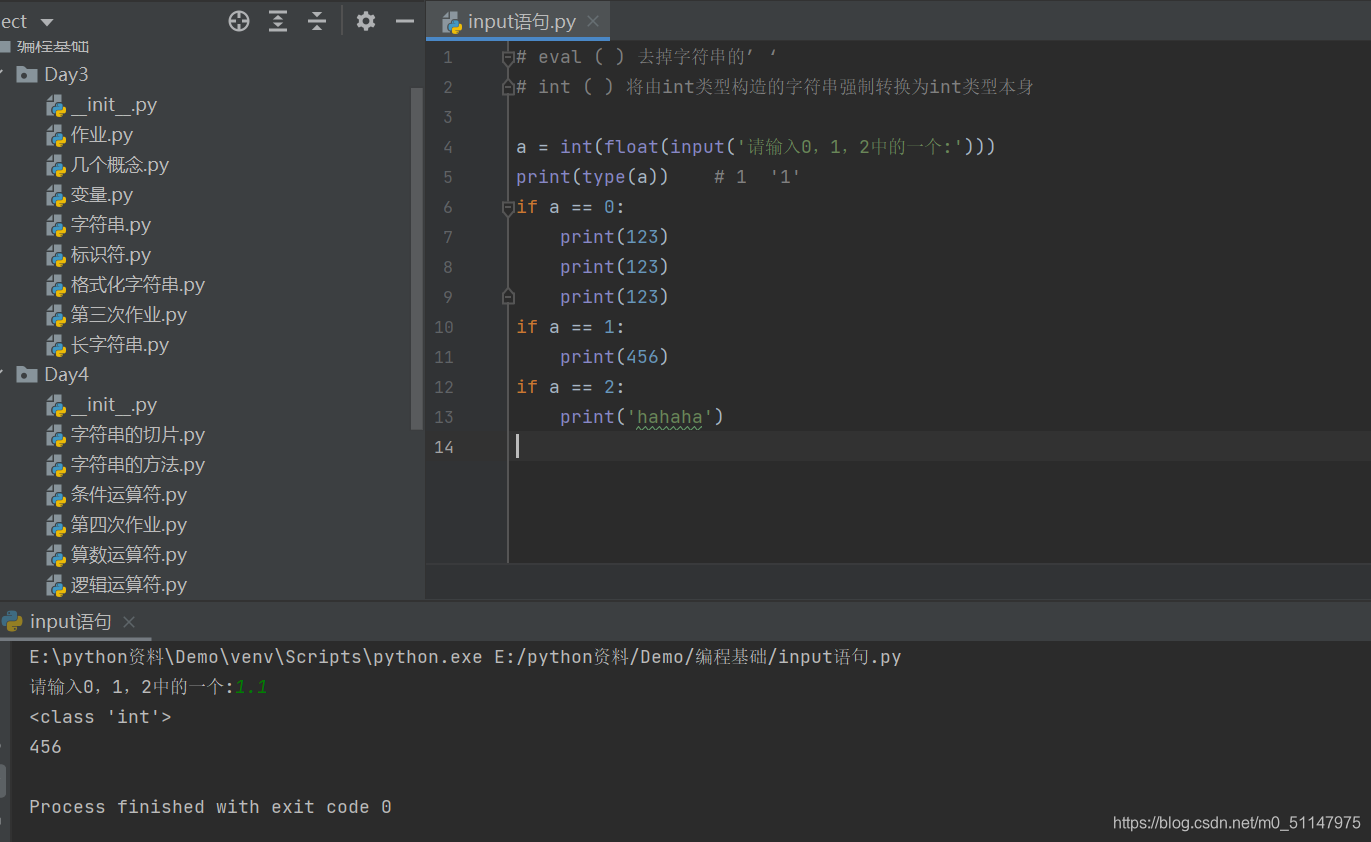Click 'if a == 2:' on line 12

coord(570,387)
